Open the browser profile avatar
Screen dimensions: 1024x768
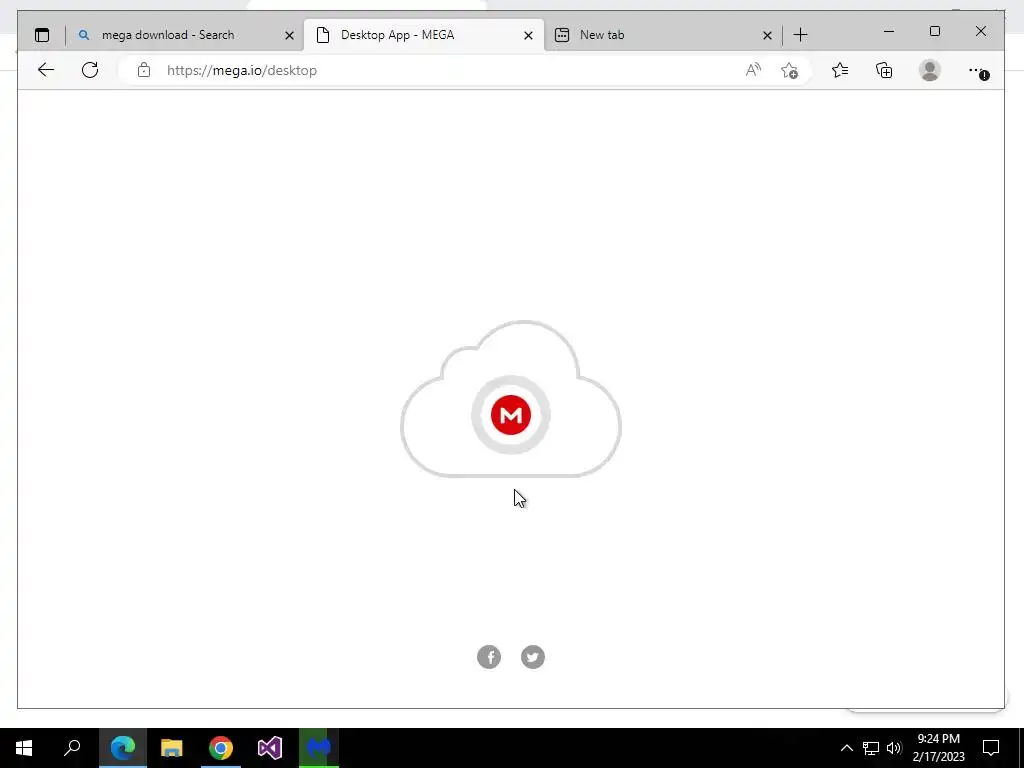click(929, 70)
